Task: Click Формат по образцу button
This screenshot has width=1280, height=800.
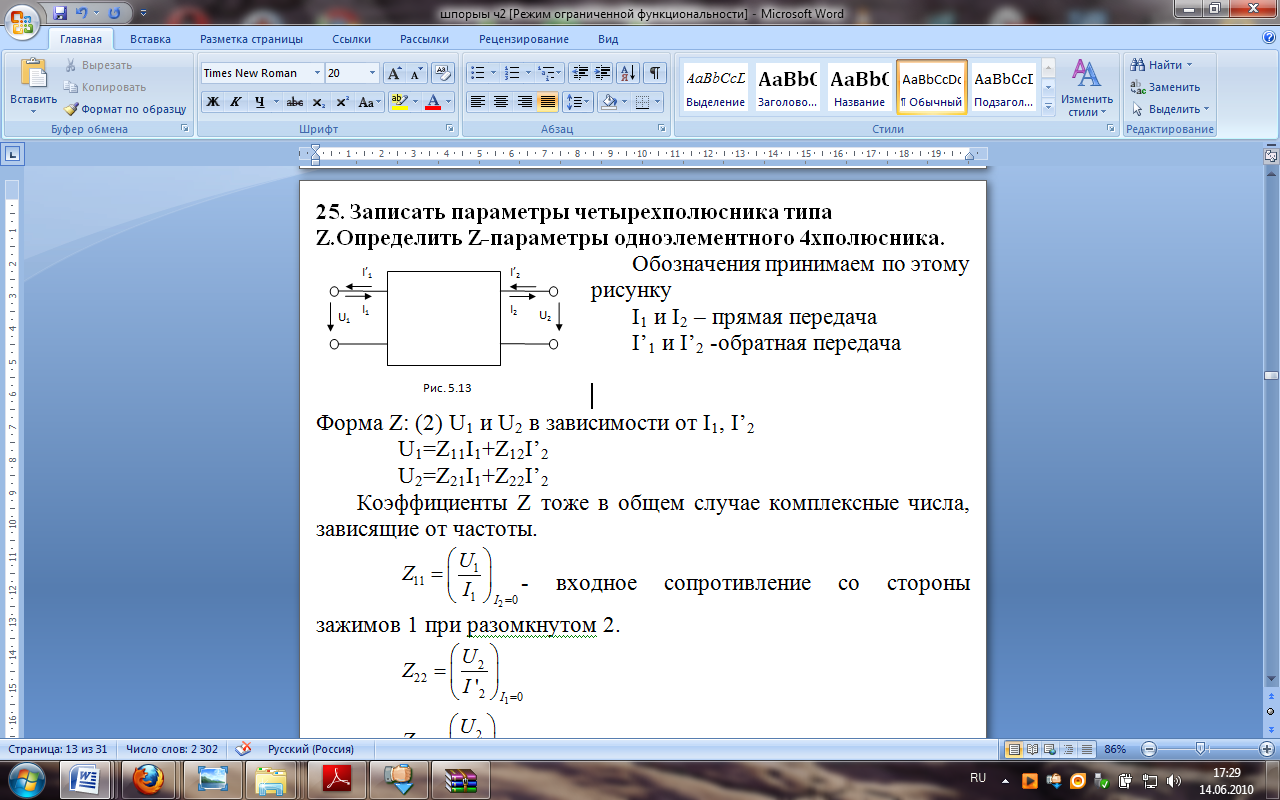Action: click(x=125, y=109)
